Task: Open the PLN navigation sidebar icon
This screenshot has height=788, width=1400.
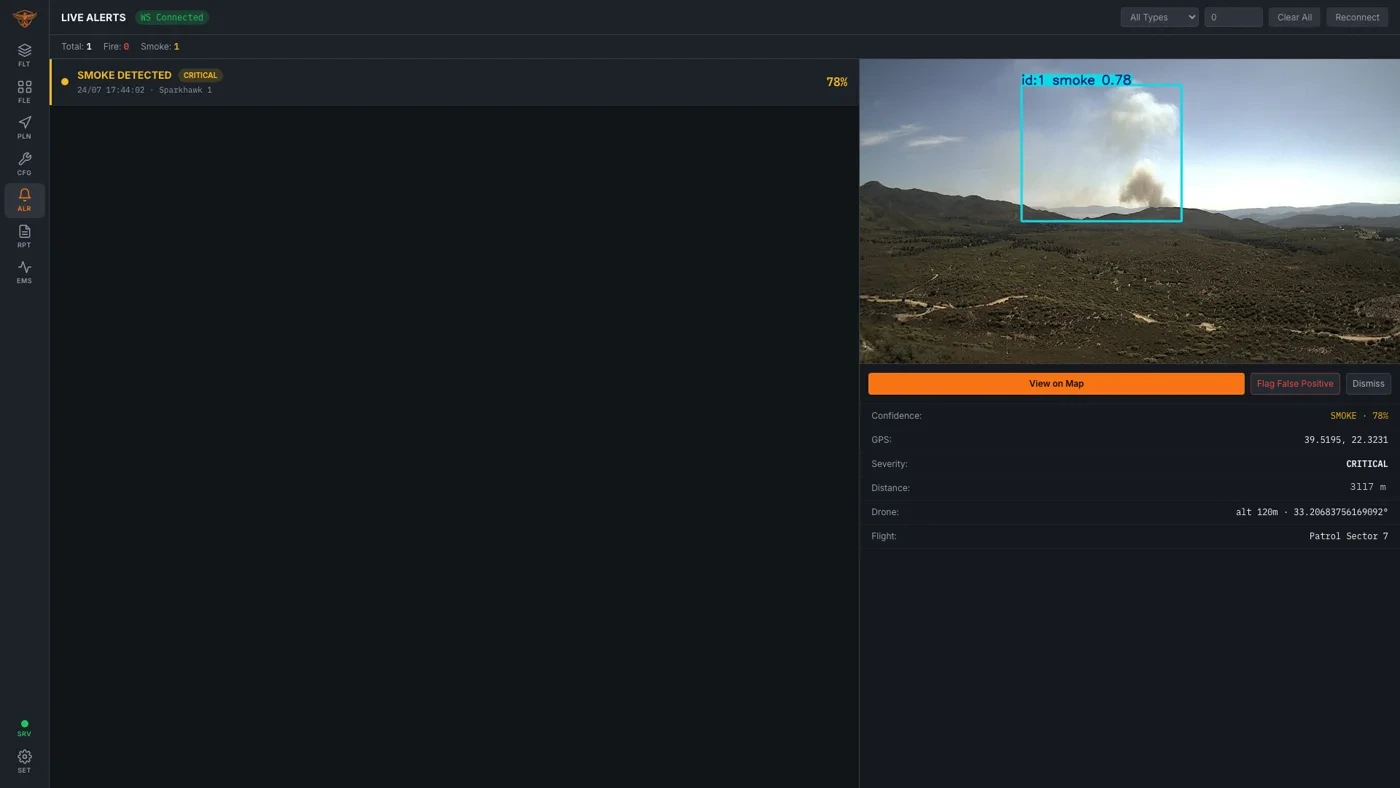Action: [x=24, y=128]
